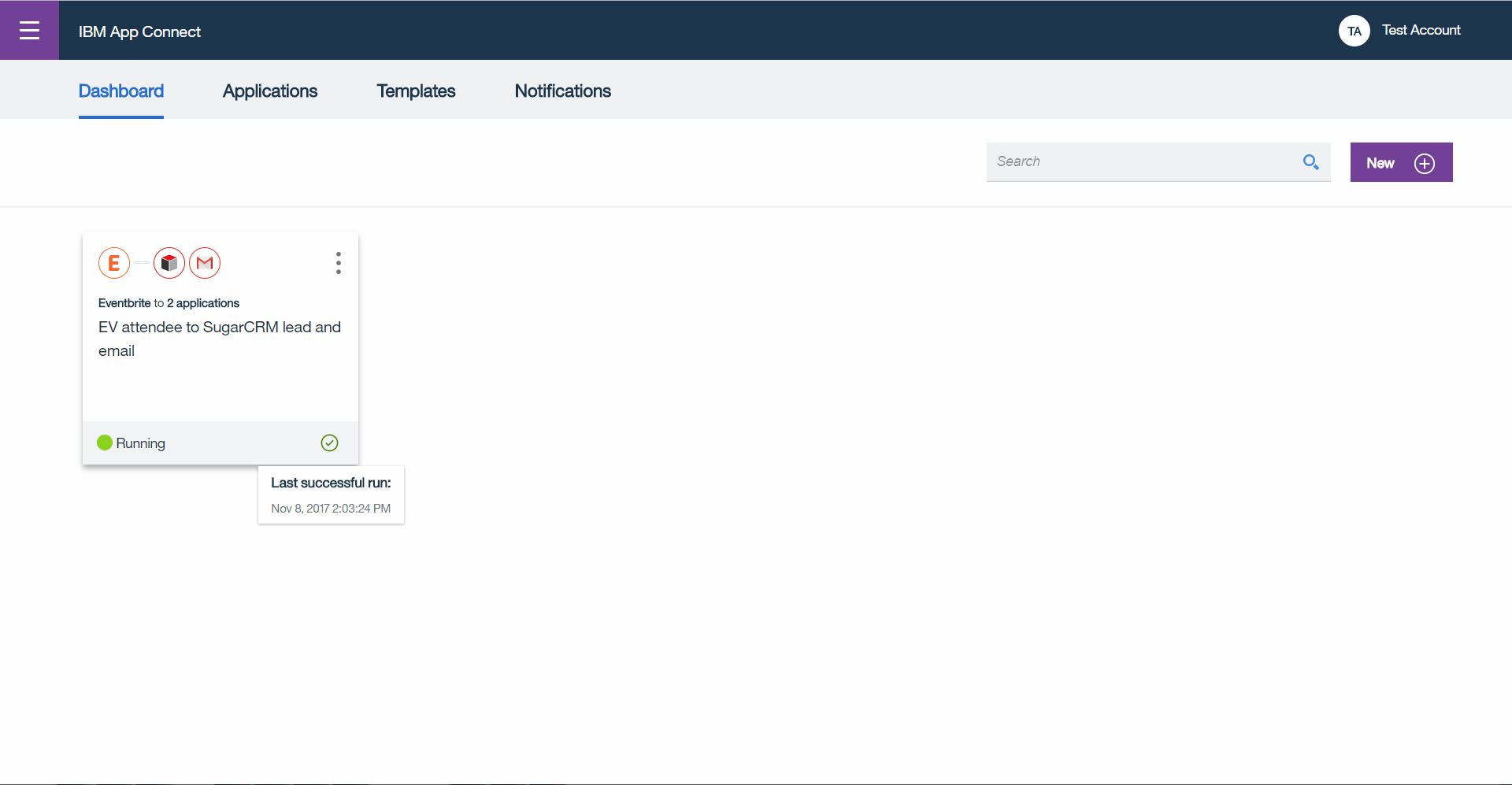Screen dimensions: 1512x785
Task: Open the 'EV attendee to SugarCRM lead and email' flow
Action: click(219, 339)
